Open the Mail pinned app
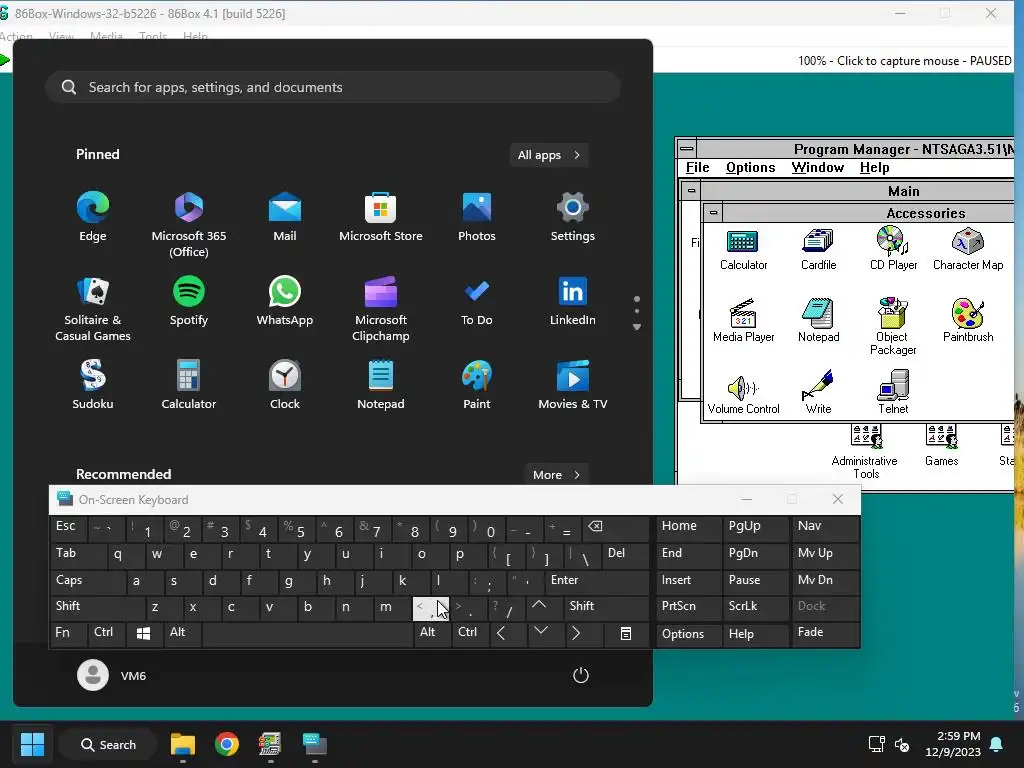 (x=285, y=217)
